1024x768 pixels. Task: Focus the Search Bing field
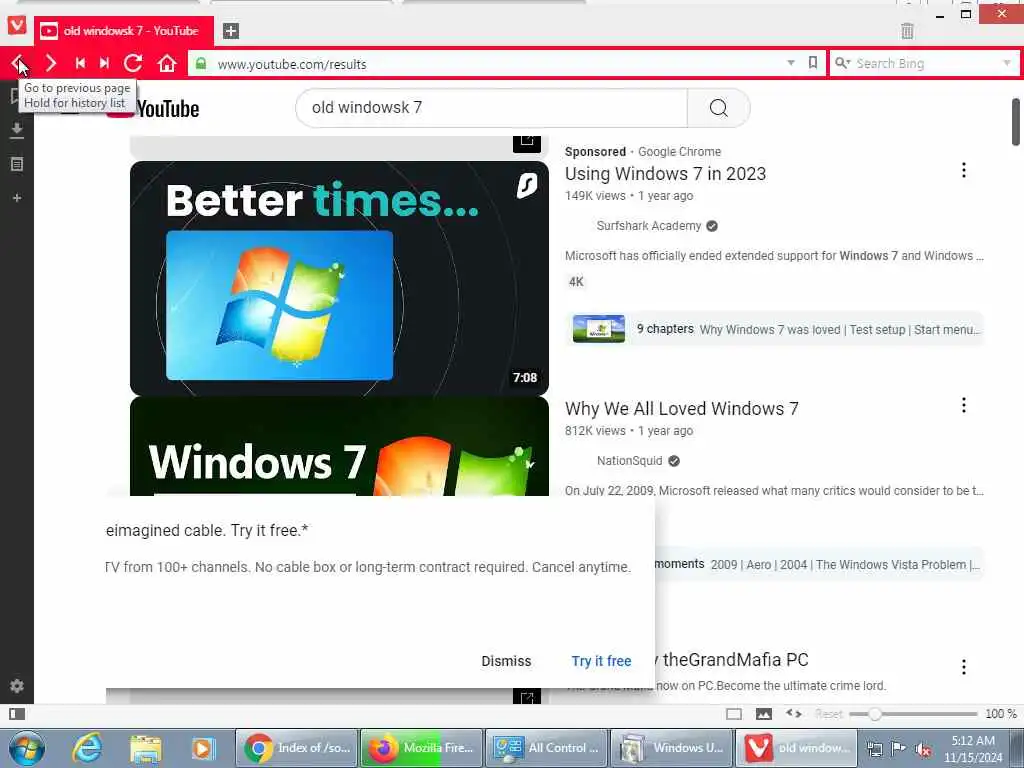pos(925,63)
